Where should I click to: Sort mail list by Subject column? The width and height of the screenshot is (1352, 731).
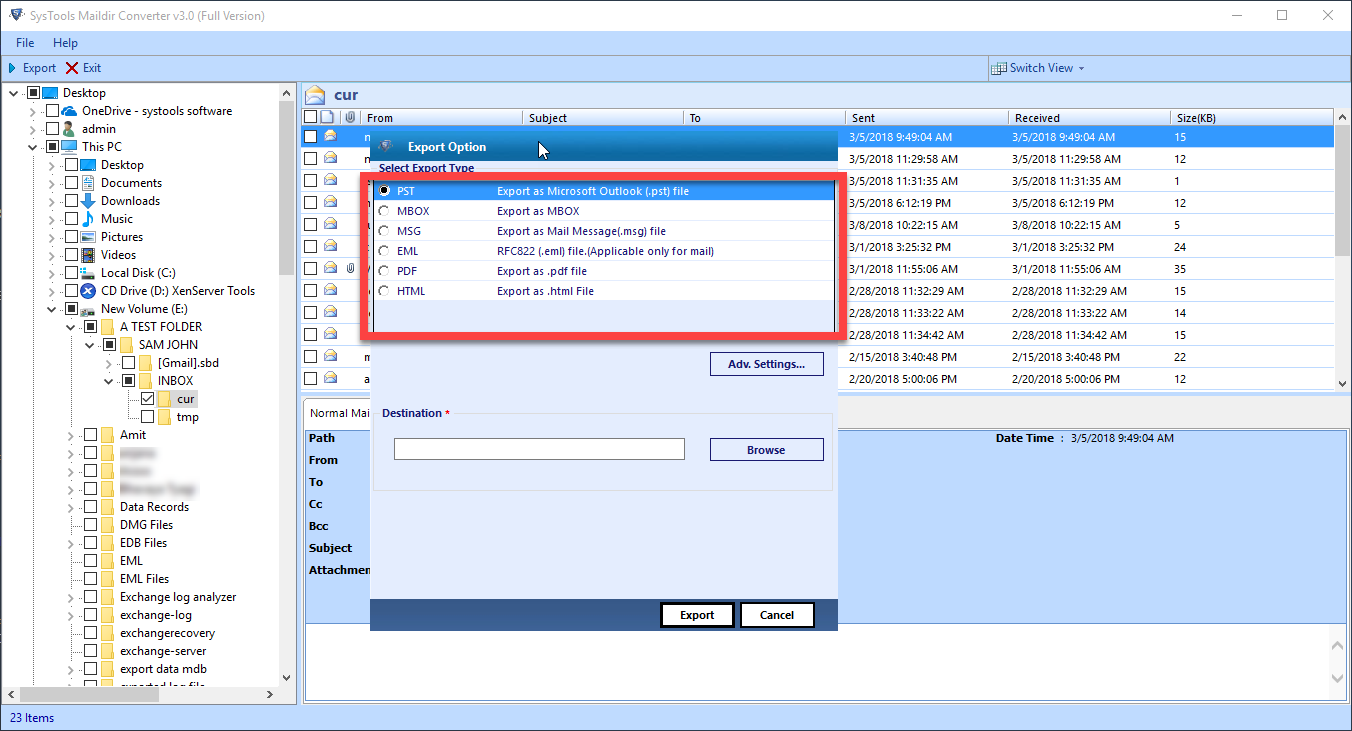[x=604, y=118]
